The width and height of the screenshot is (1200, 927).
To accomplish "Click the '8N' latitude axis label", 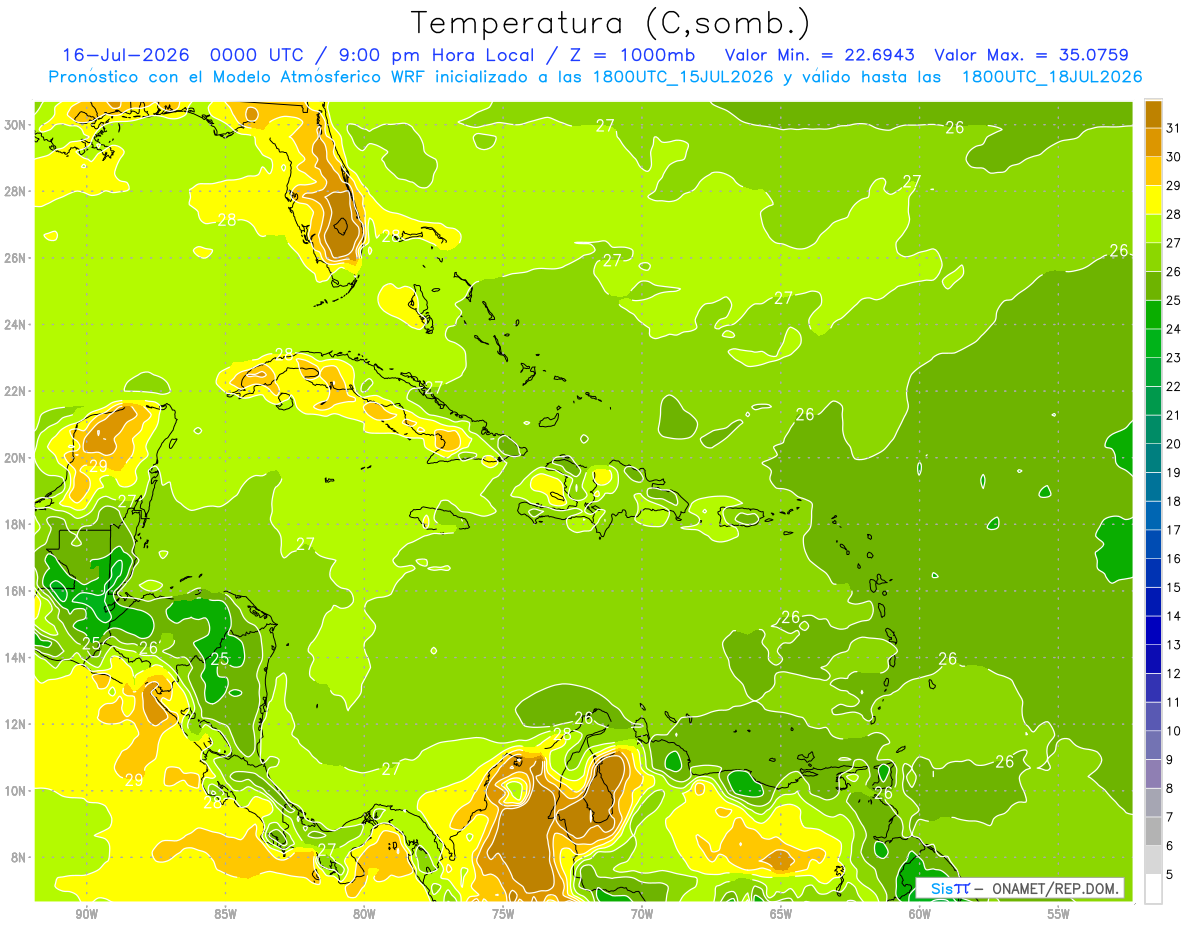I will pyautogui.click(x=19, y=858).
